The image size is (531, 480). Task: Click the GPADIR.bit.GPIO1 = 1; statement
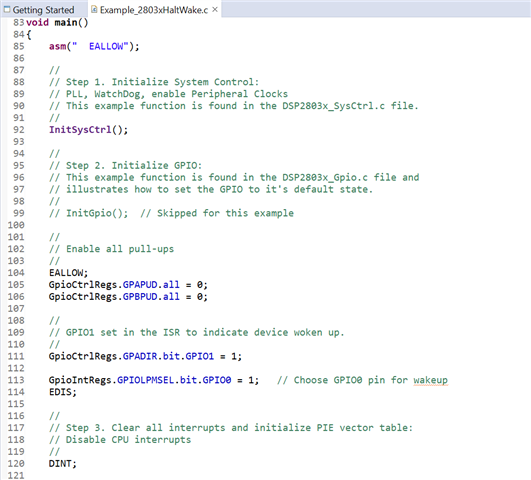click(145, 356)
